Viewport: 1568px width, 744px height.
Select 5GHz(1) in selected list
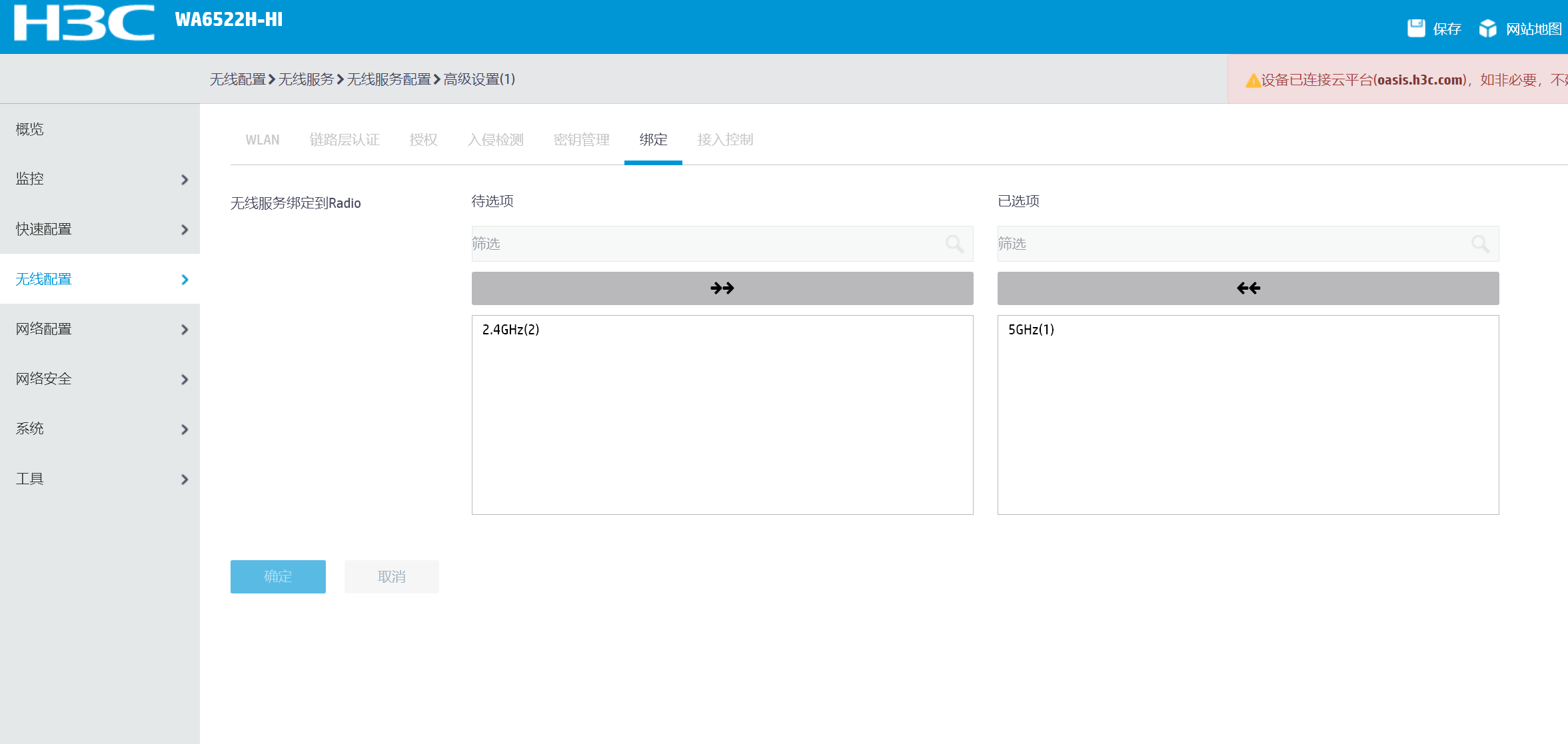[x=1031, y=330]
